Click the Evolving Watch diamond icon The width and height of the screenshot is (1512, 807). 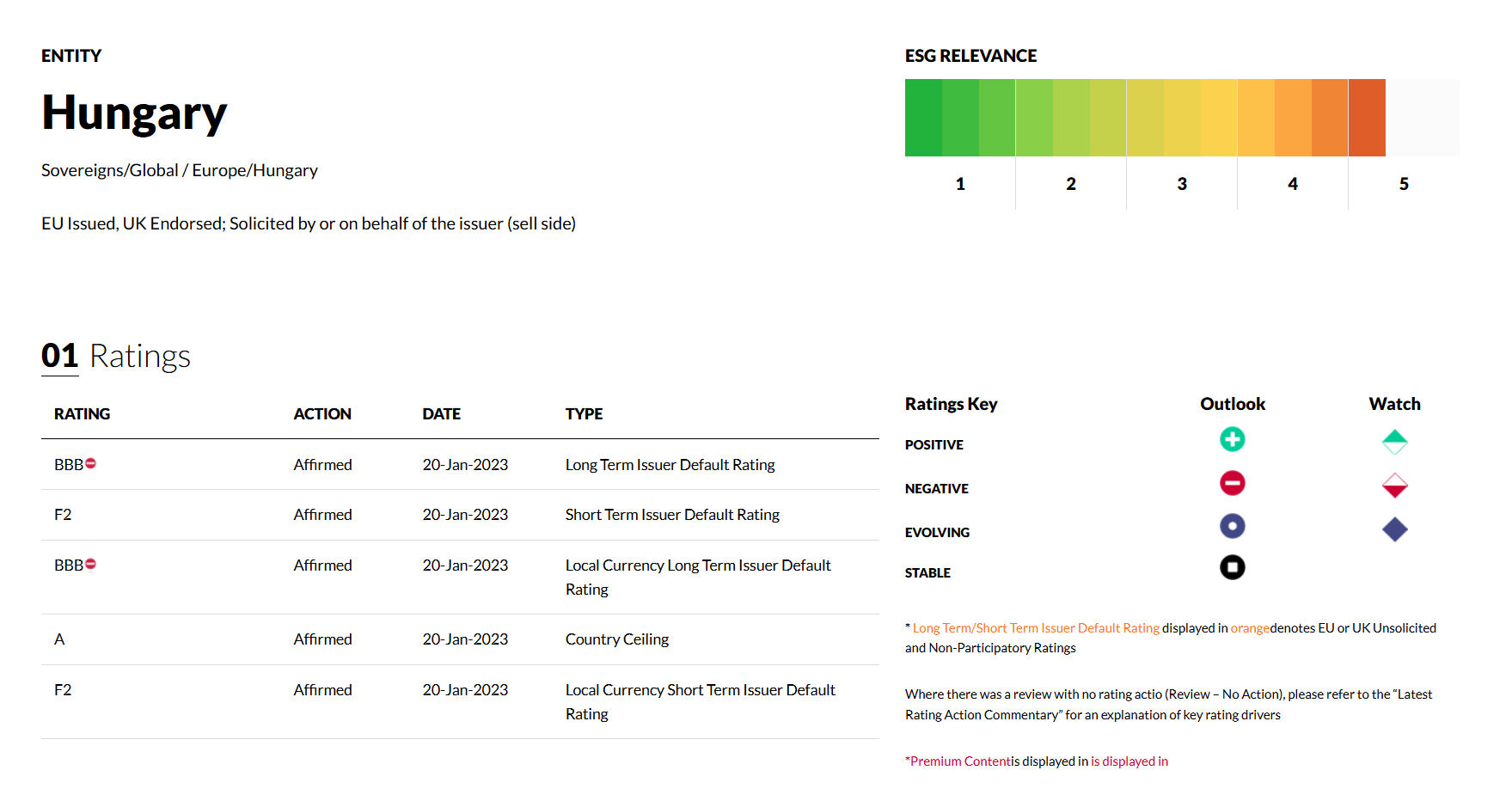click(1394, 529)
